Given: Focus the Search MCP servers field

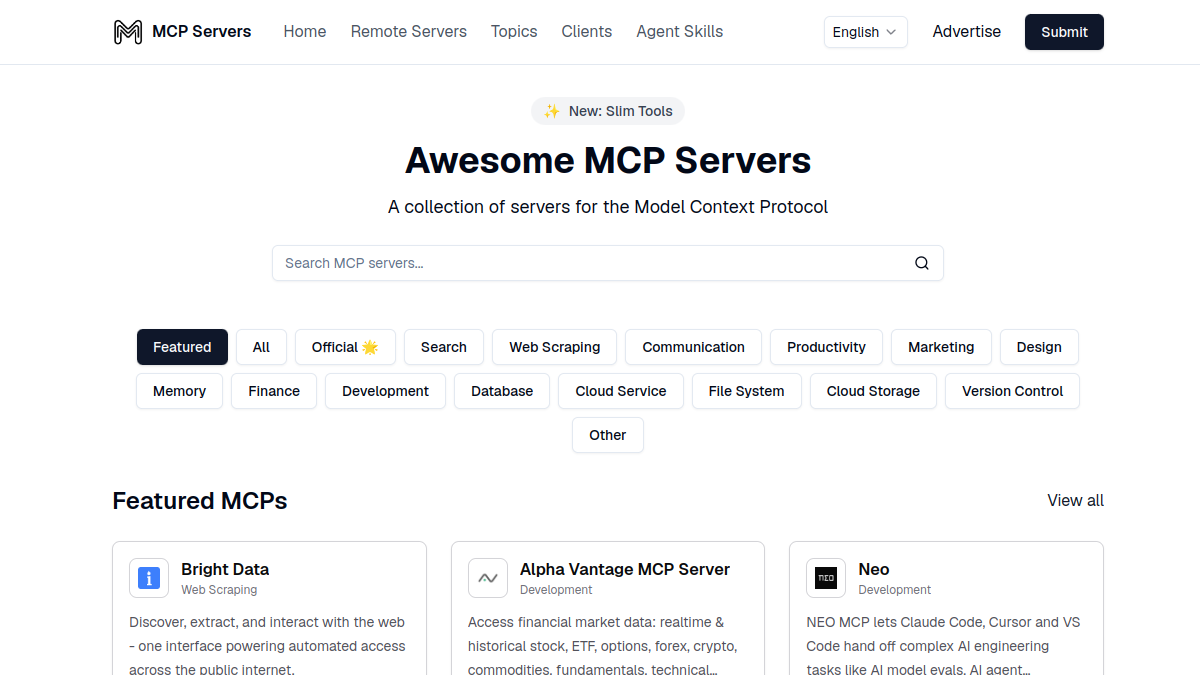Looking at the screenshot, I should [608, 263].
